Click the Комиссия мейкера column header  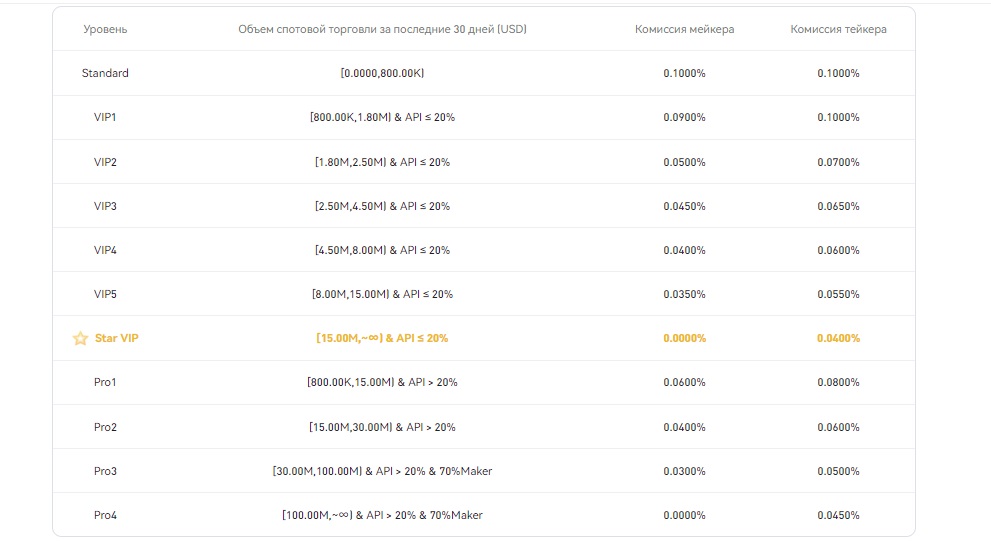(x=684, y=29)
